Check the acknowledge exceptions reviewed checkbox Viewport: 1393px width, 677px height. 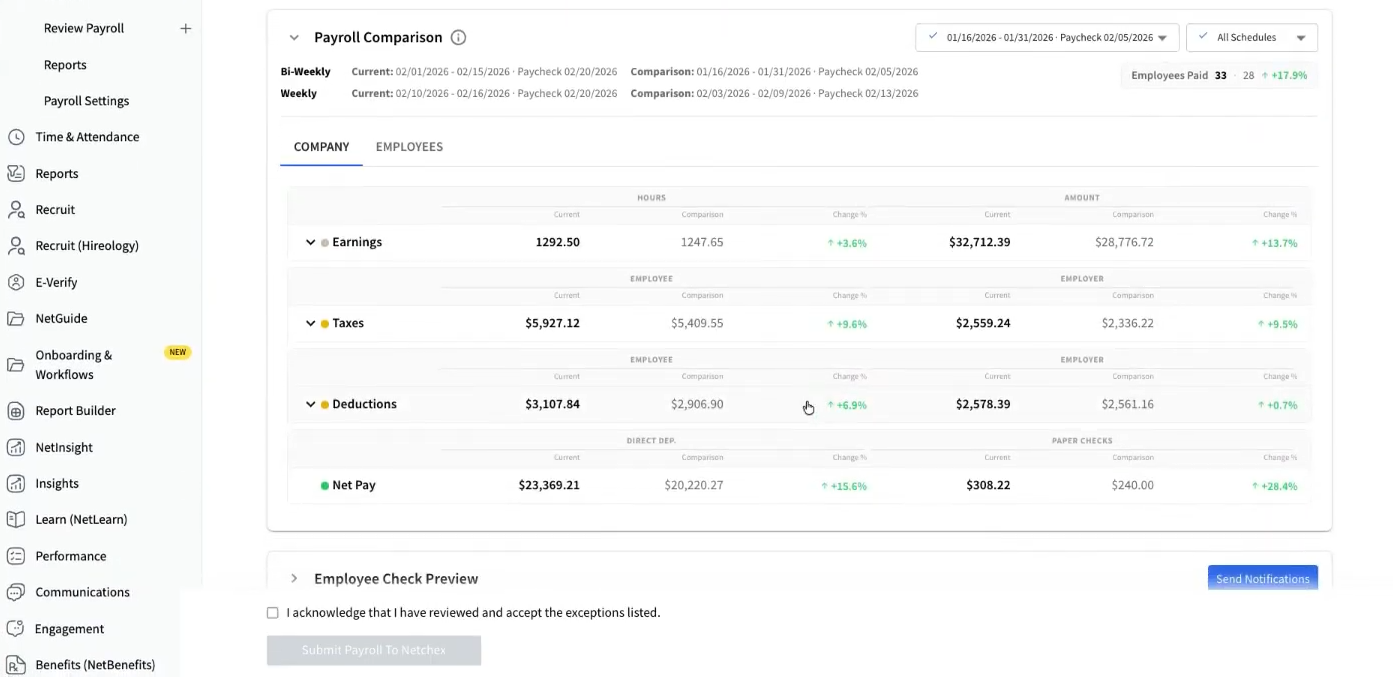[x=273, y=613]
